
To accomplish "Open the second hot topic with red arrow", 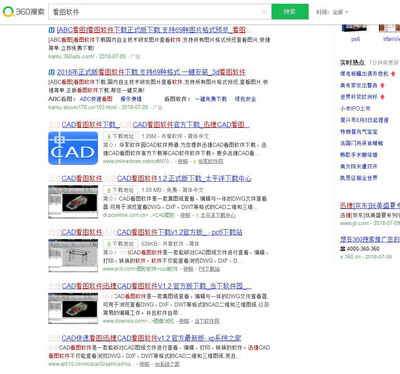I will (359, 85).
